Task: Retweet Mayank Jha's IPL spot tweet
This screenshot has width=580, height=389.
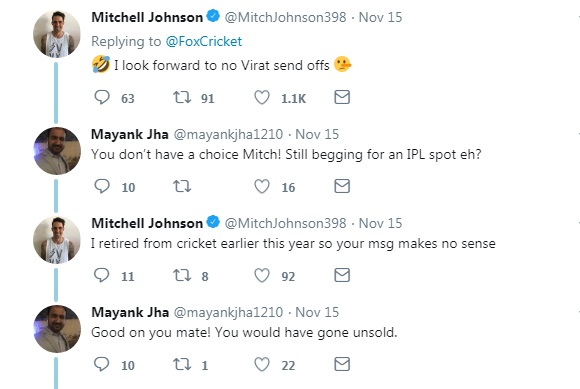Action: pos(182,186)
